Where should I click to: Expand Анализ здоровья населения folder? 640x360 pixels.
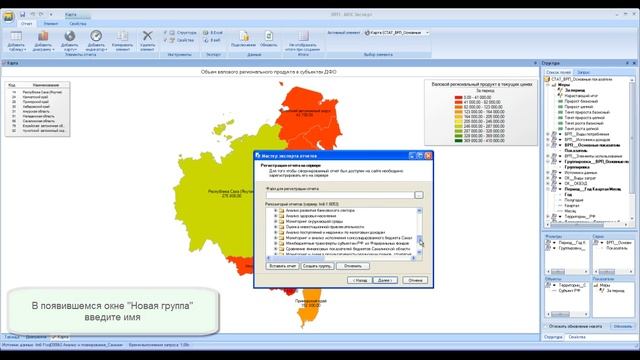pos(276,216)
